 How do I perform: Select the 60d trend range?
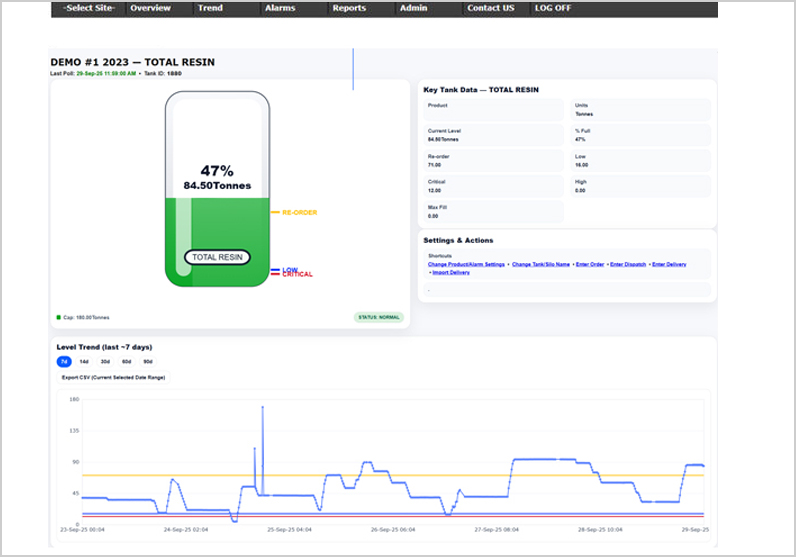coord(126,362)
